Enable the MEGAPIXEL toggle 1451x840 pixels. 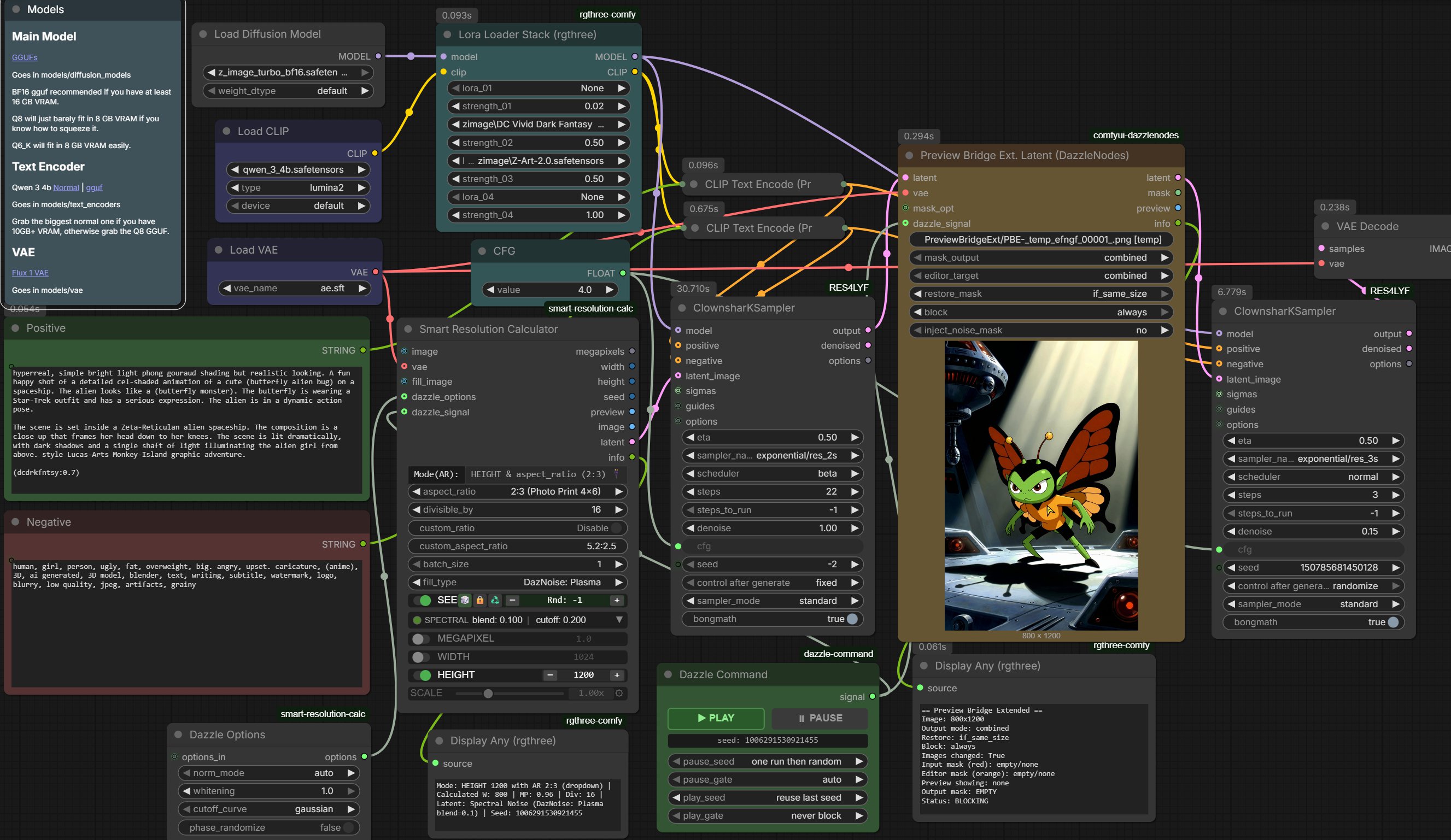tap(420, 638)
